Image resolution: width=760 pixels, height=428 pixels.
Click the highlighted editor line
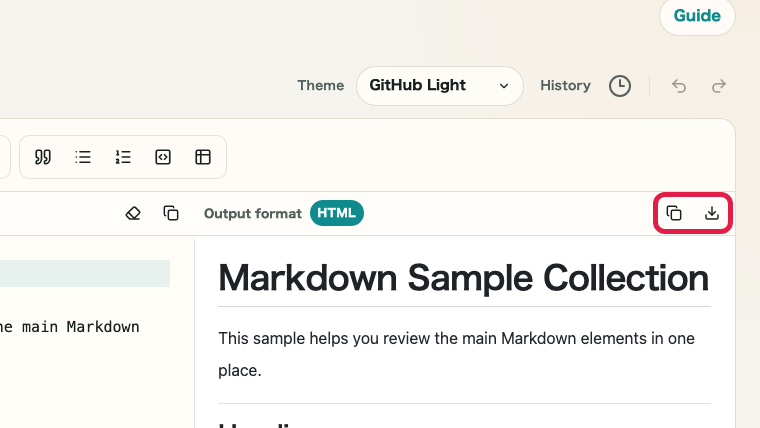point(85,273)
